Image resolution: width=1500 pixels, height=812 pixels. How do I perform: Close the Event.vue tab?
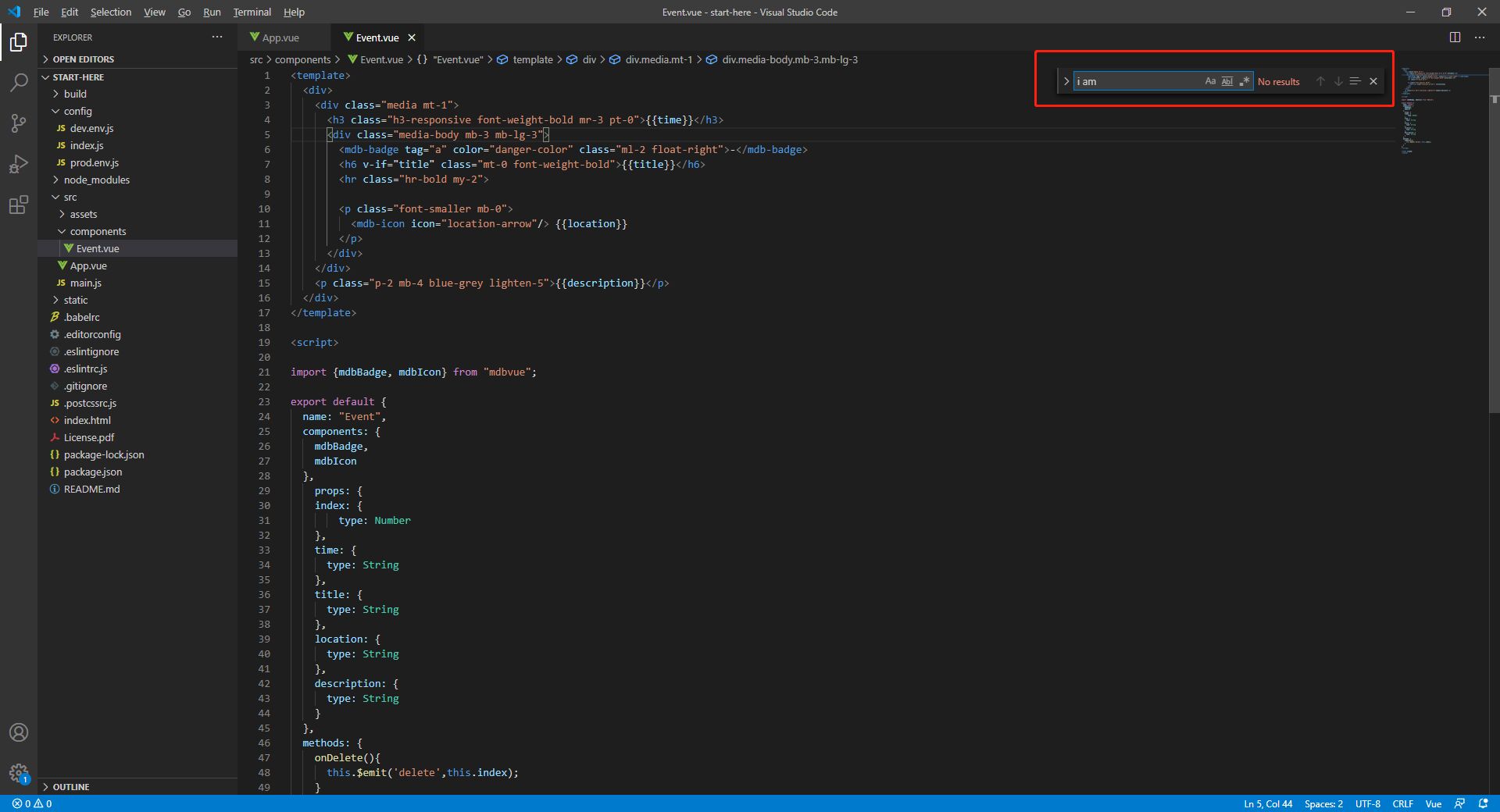[x=412, y=37]
